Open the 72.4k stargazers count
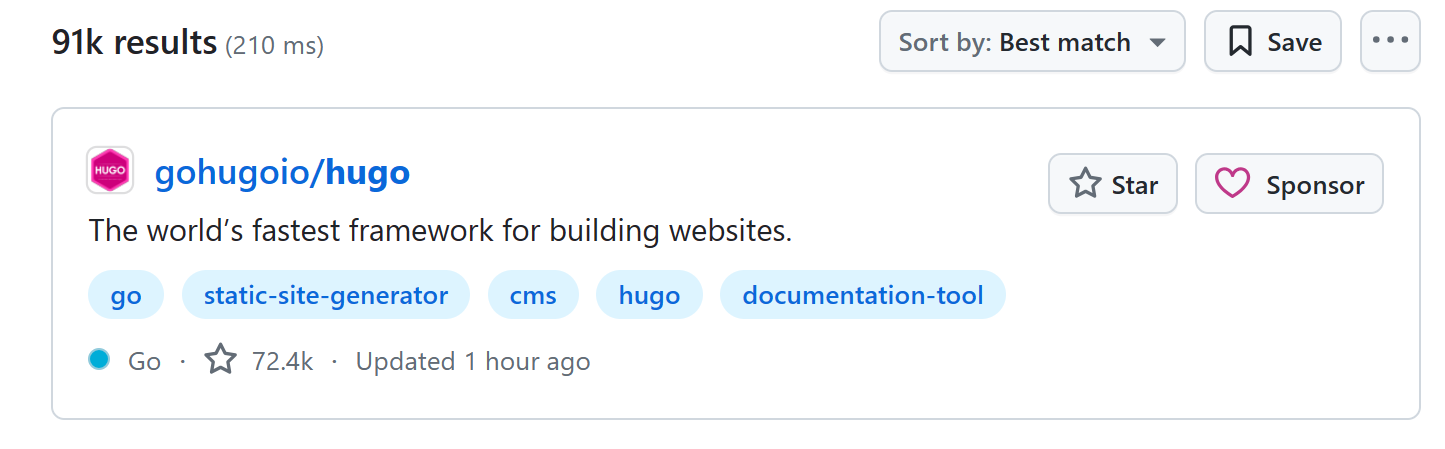Screen dimensions: 1445x449 click(282, 361)
